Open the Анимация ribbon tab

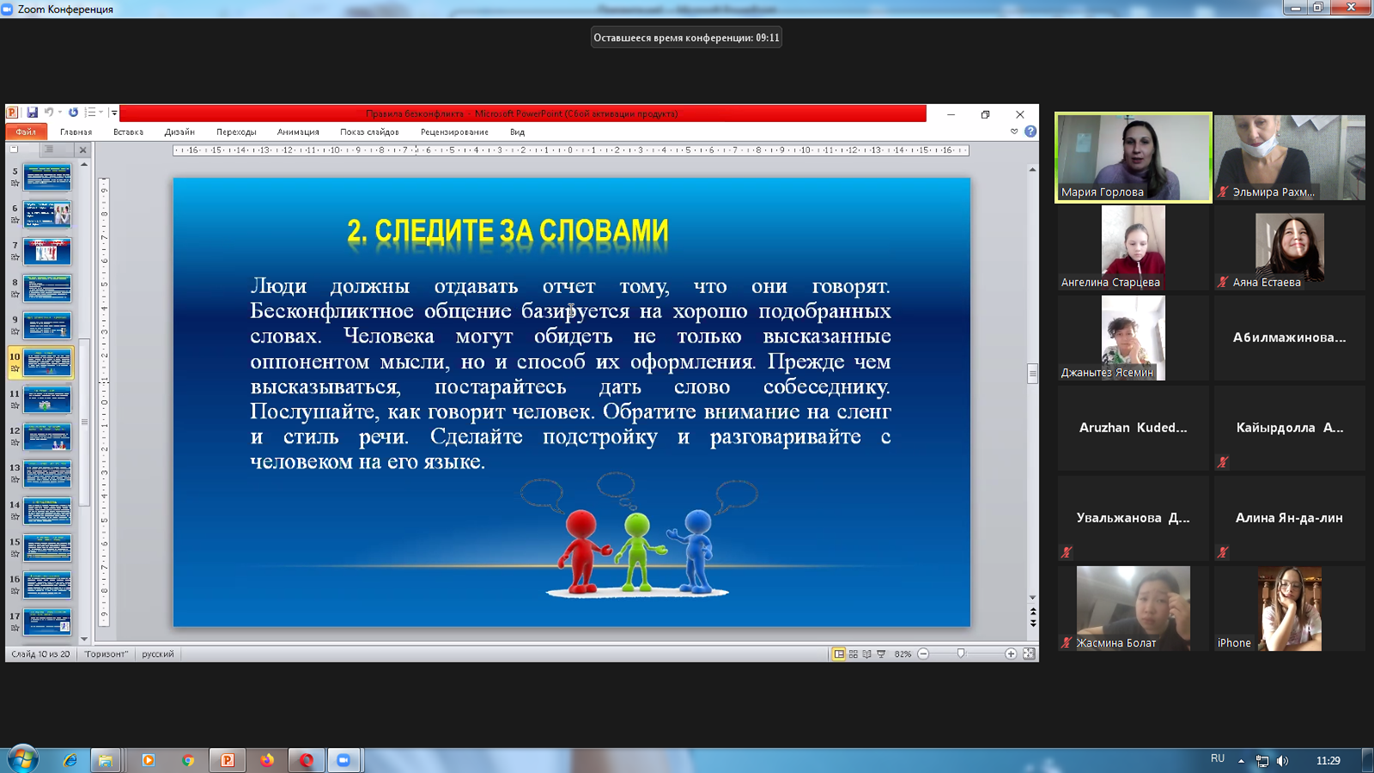click(298, 132)
